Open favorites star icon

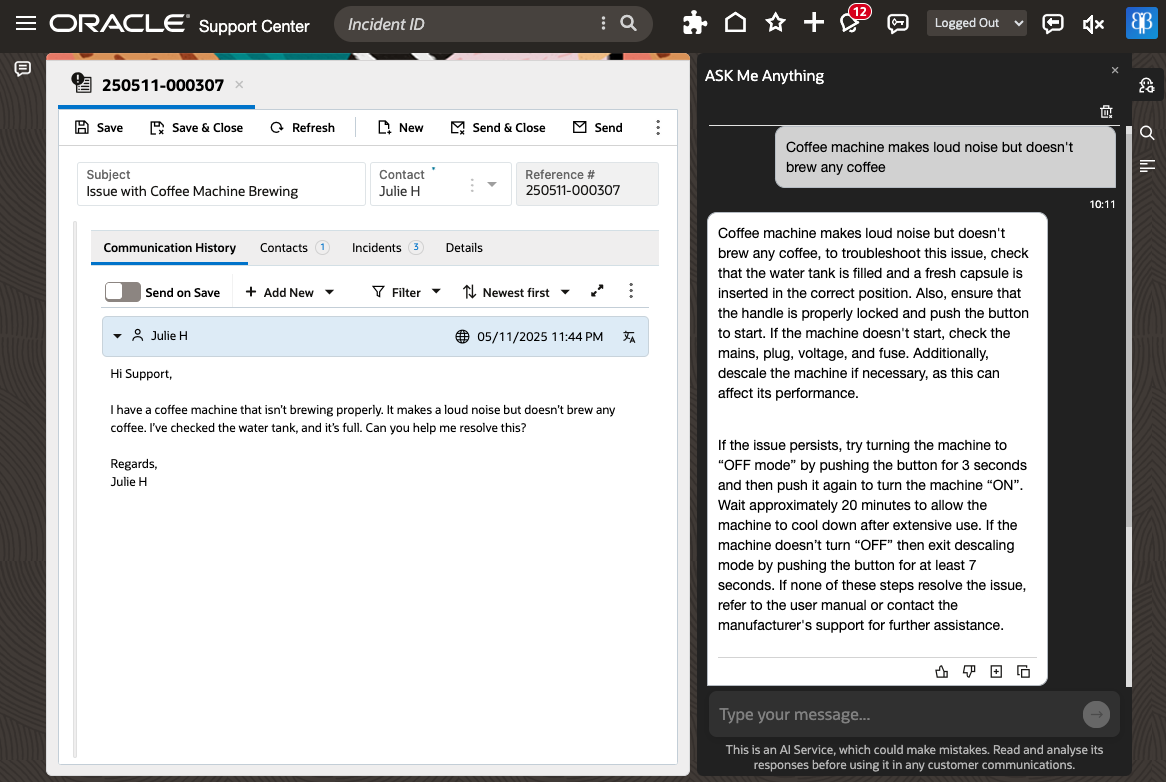click(776, 23)
